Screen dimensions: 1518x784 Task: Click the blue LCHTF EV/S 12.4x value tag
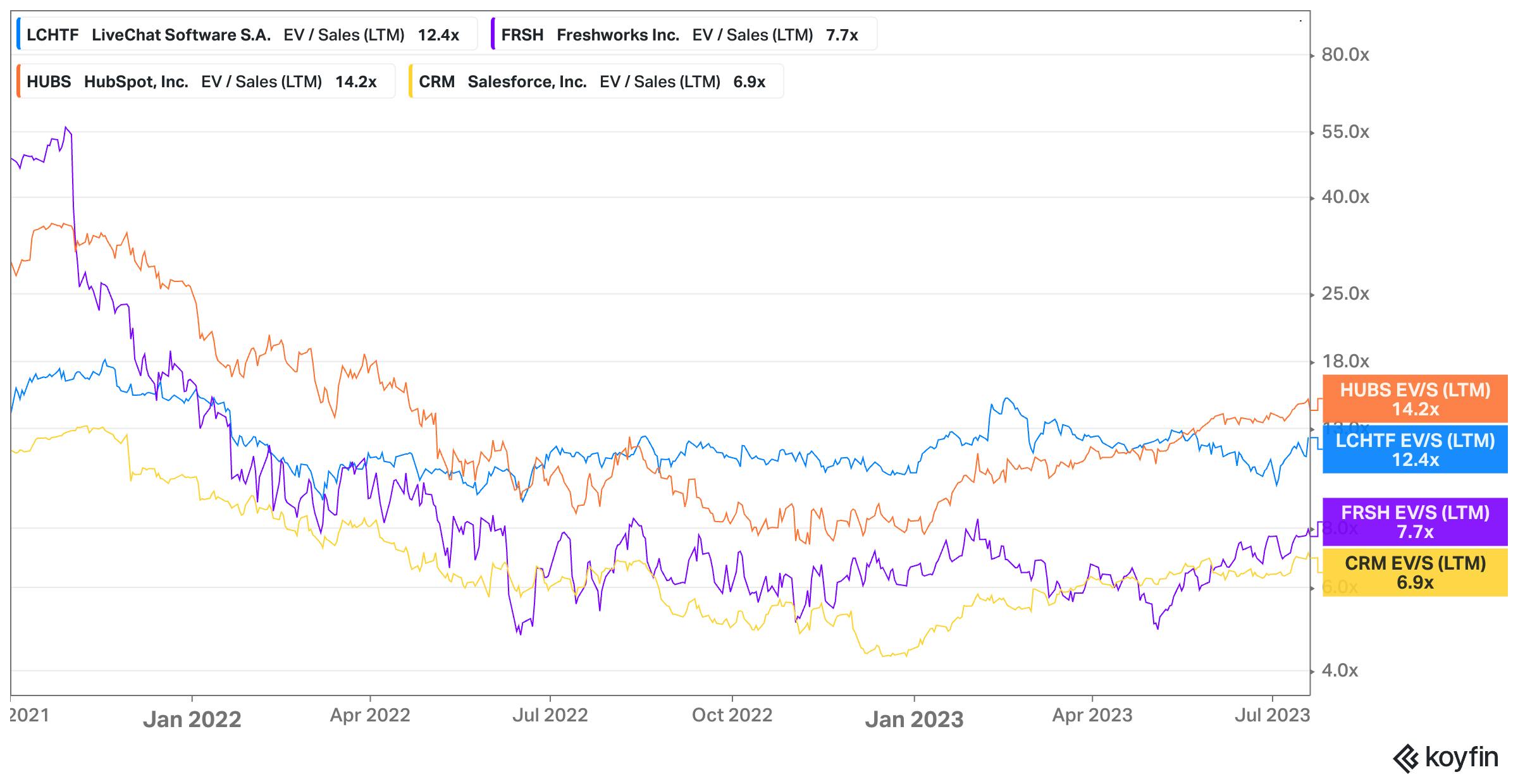click(x=1415, y=450)
